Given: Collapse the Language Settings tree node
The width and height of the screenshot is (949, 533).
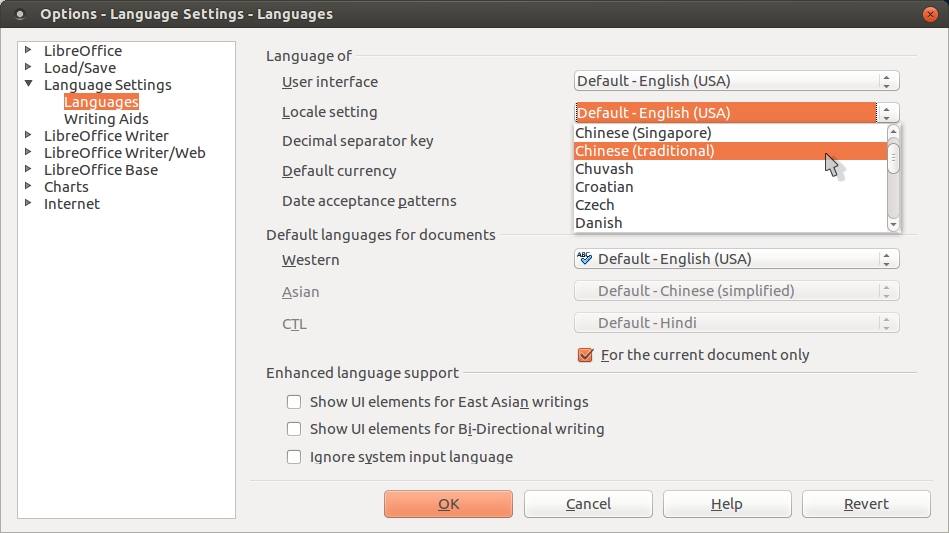Looking at the screenshot, I should pos(29,85).
